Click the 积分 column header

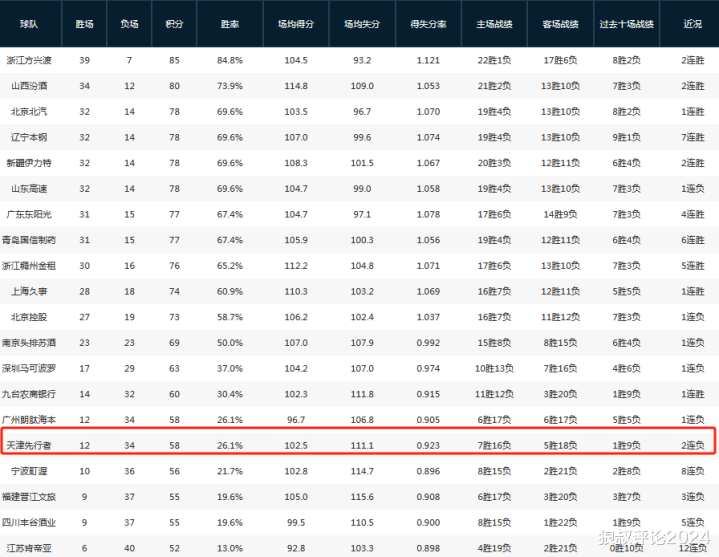pyautogui.click(x=174, y=24)
